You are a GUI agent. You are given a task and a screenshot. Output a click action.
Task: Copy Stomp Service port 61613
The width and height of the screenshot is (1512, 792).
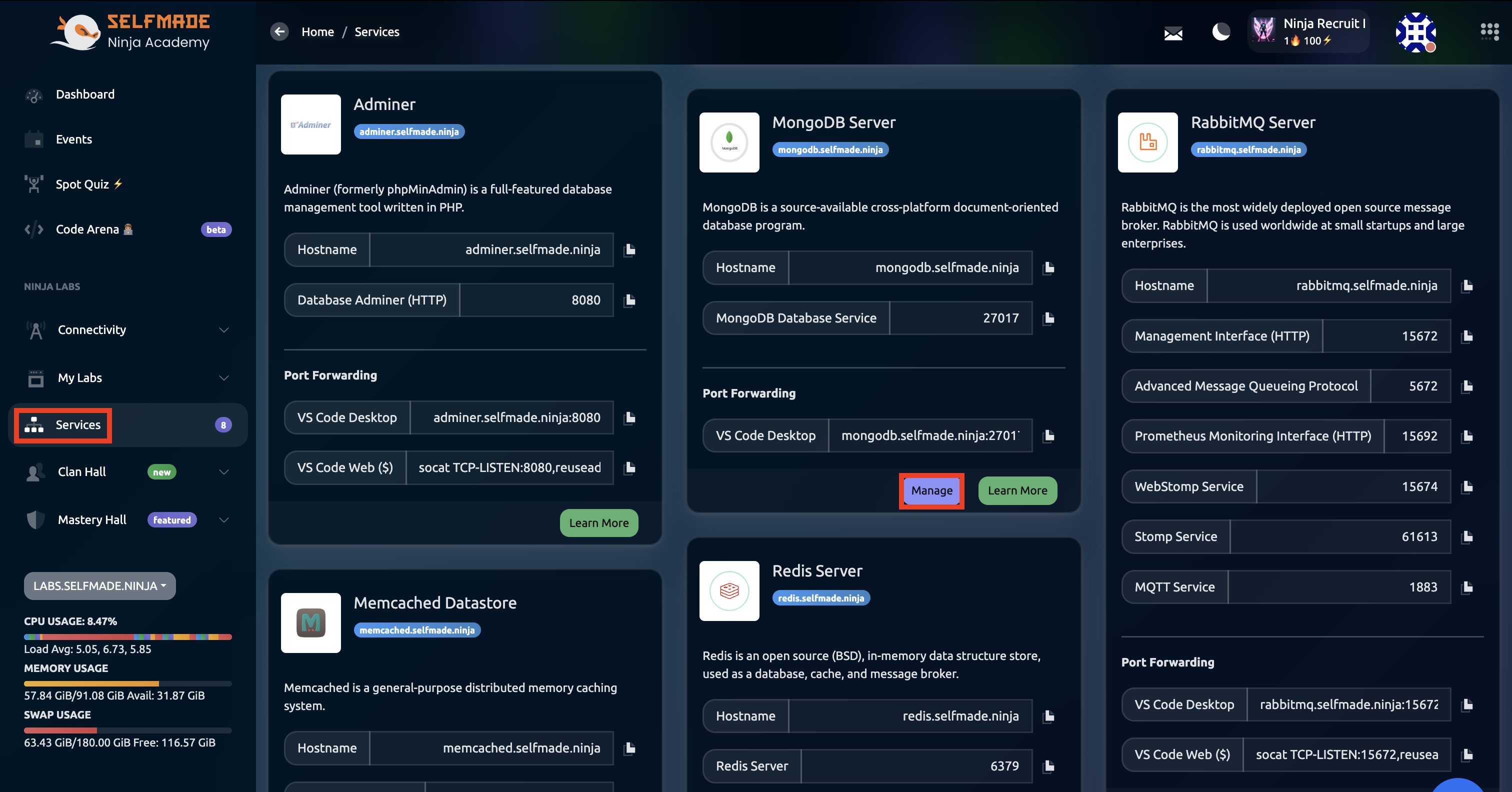pyautogui.click(x=1467, y=536)
